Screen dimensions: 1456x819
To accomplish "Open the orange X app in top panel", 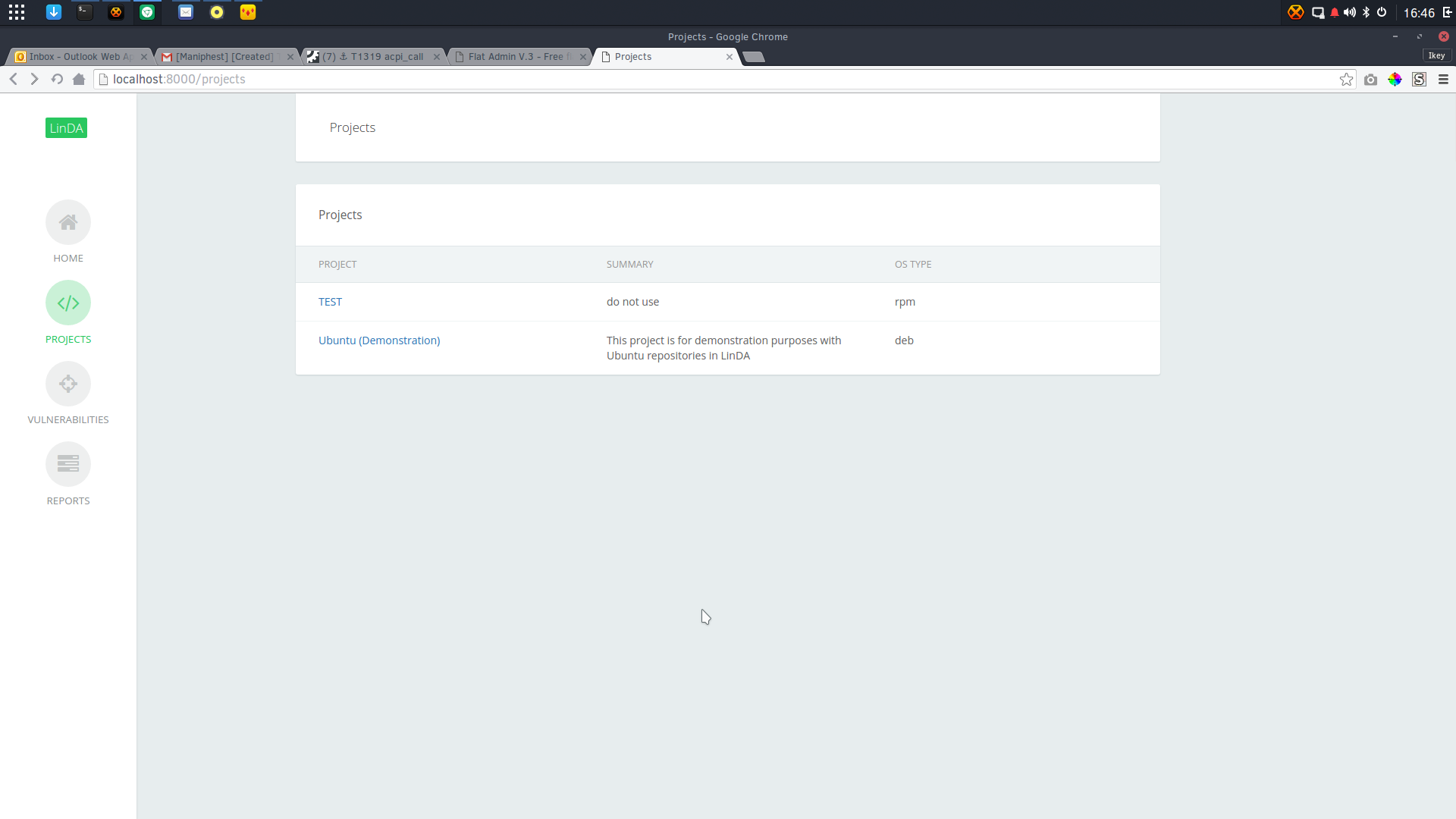I will coord(116,12).
